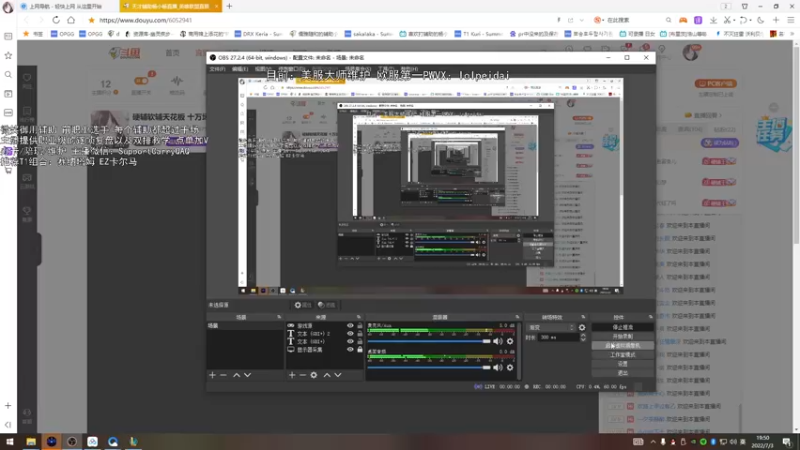Mute the desktop audio channel

[498, 367]
